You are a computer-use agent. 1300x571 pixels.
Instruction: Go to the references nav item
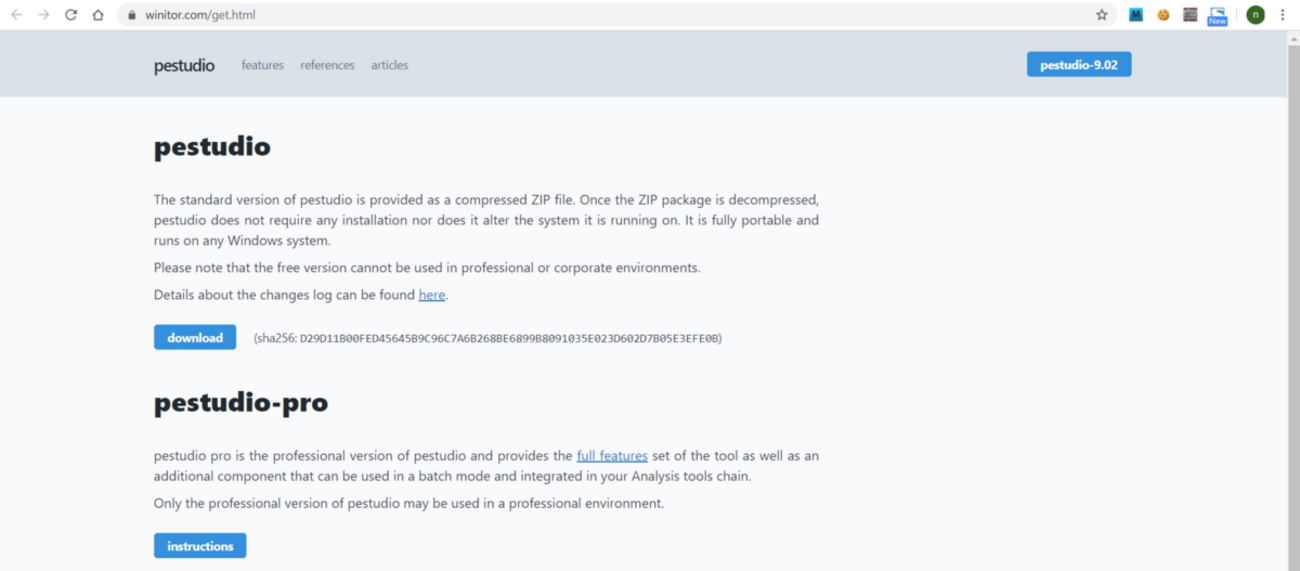pos(327,65)
